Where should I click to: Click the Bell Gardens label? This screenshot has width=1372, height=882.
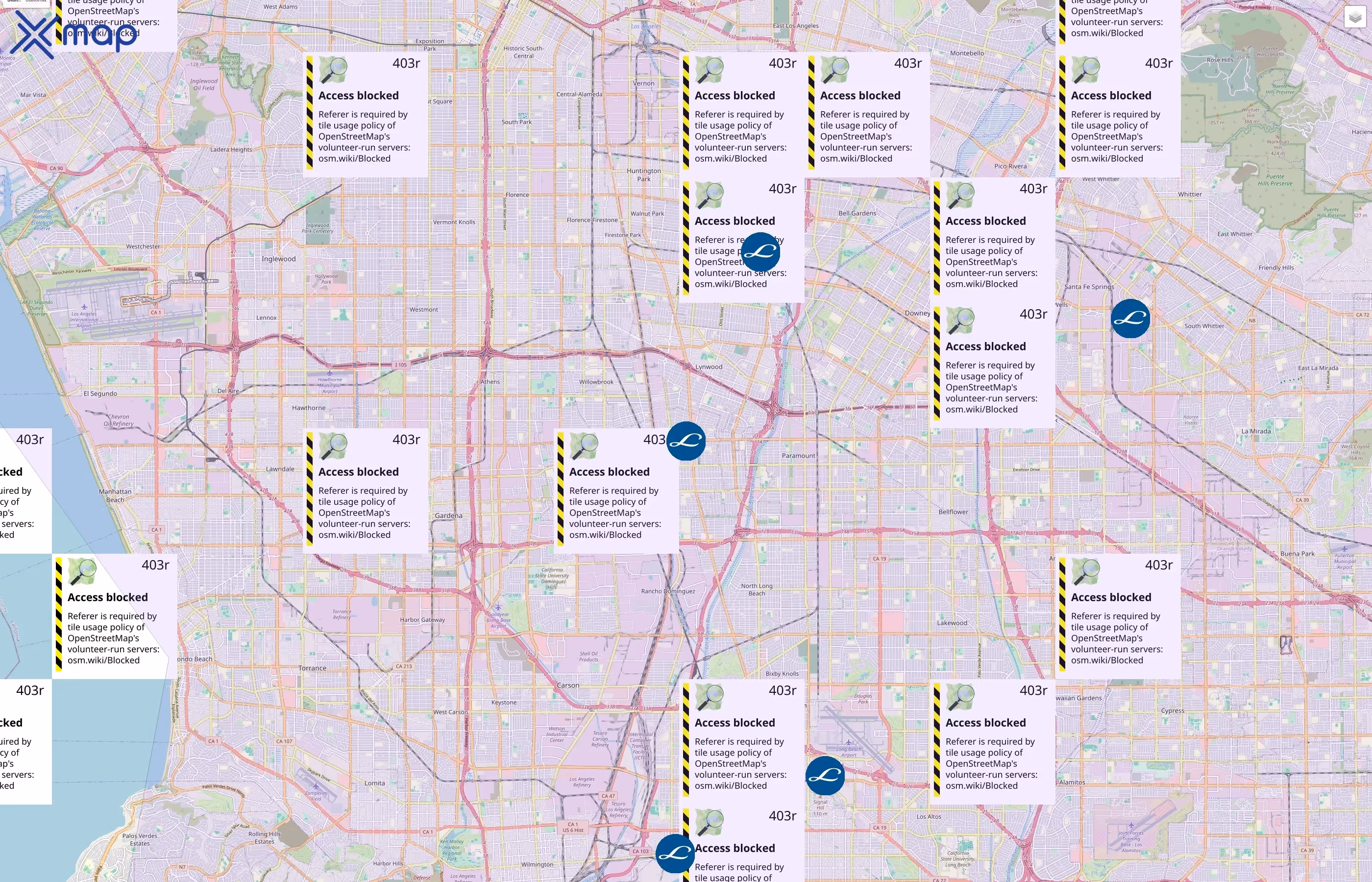coord(857,213)
